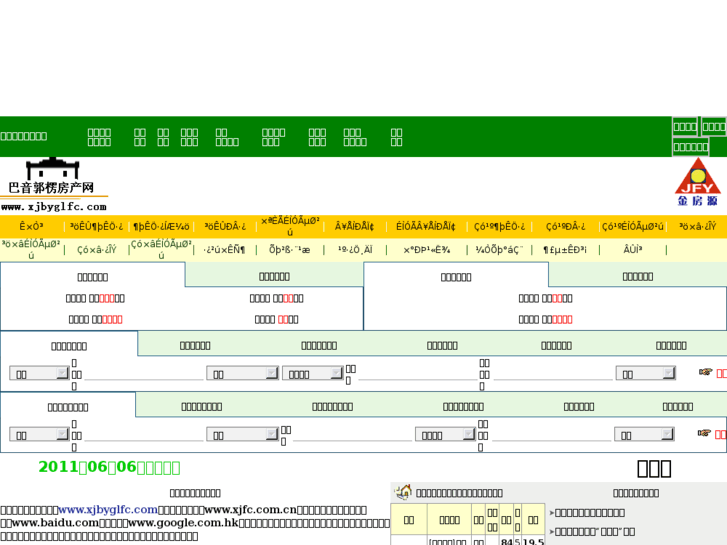Open the second dropdown in the lower search row
The height and width of the screenshot is (545, 727).
(x=242, y=435)
